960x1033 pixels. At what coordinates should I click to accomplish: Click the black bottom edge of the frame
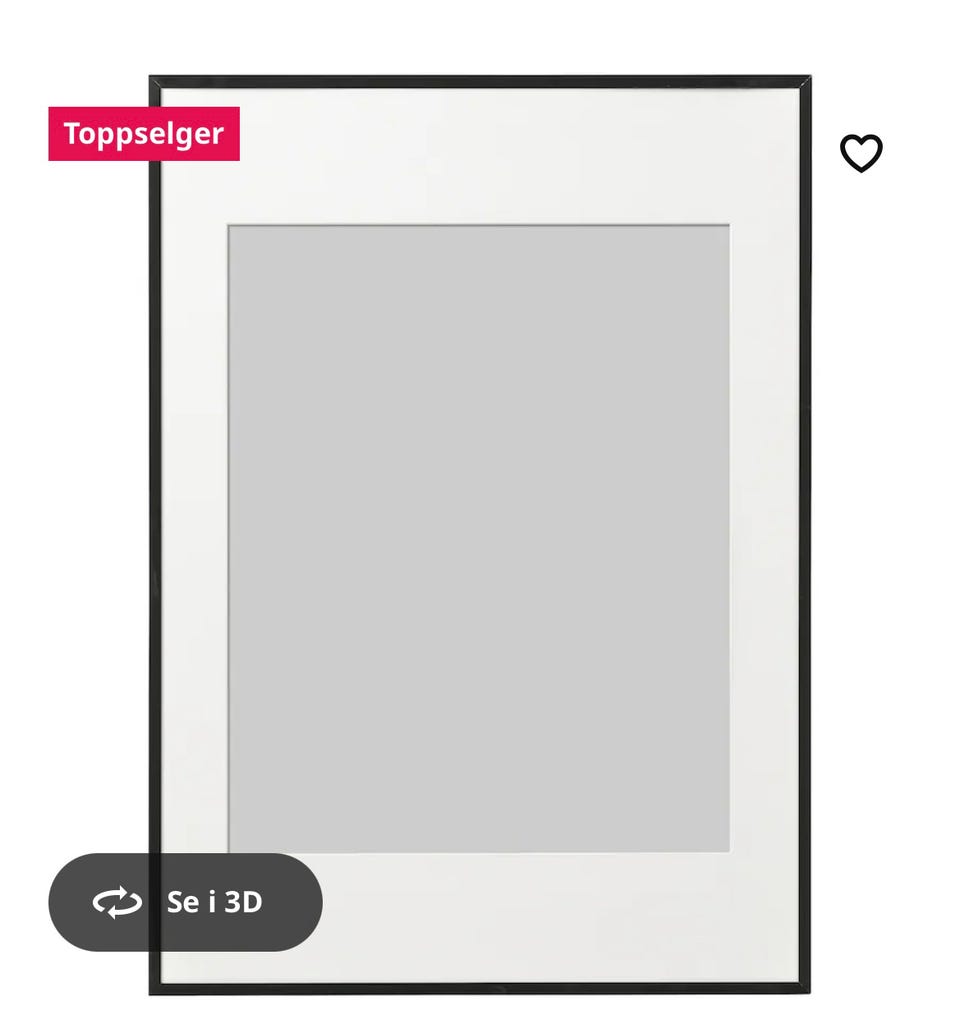tap(480, 988)
